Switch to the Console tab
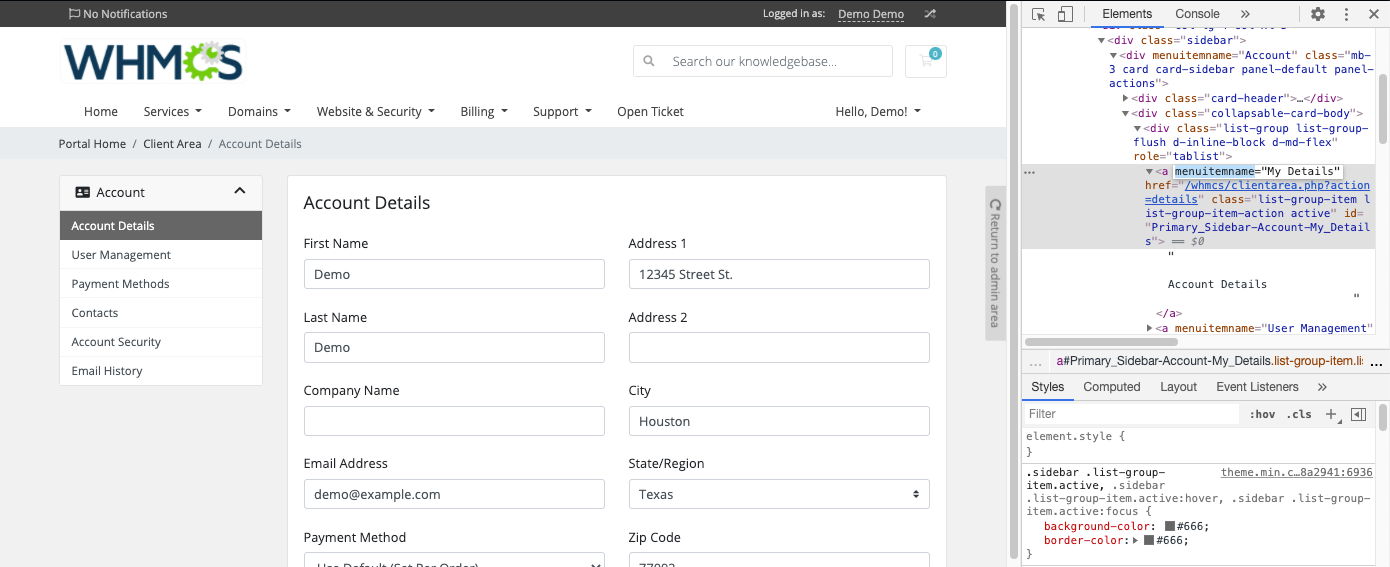Image resolution: width=1390 pixels, height=567 pixels. click(1197, 14)
